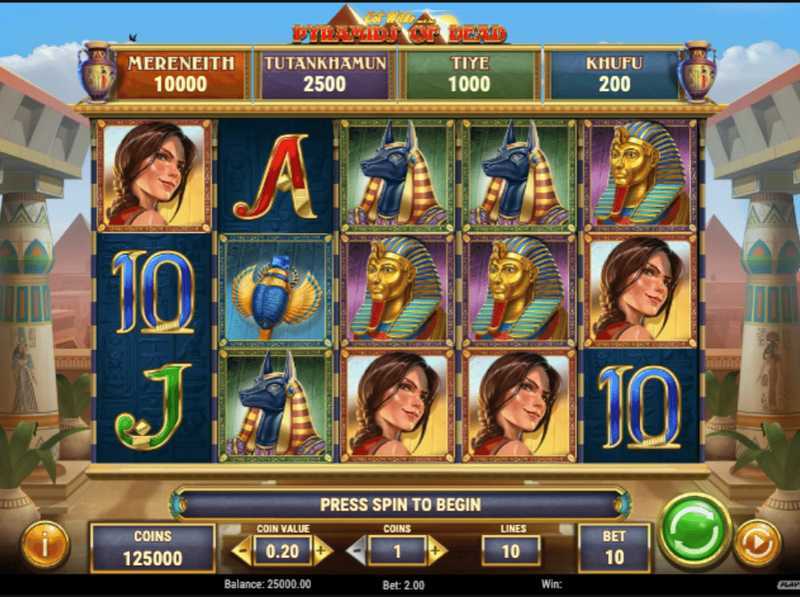Increase the coins count with the plus arrow
The image size is (800, 597).
(x=436, y=551)
